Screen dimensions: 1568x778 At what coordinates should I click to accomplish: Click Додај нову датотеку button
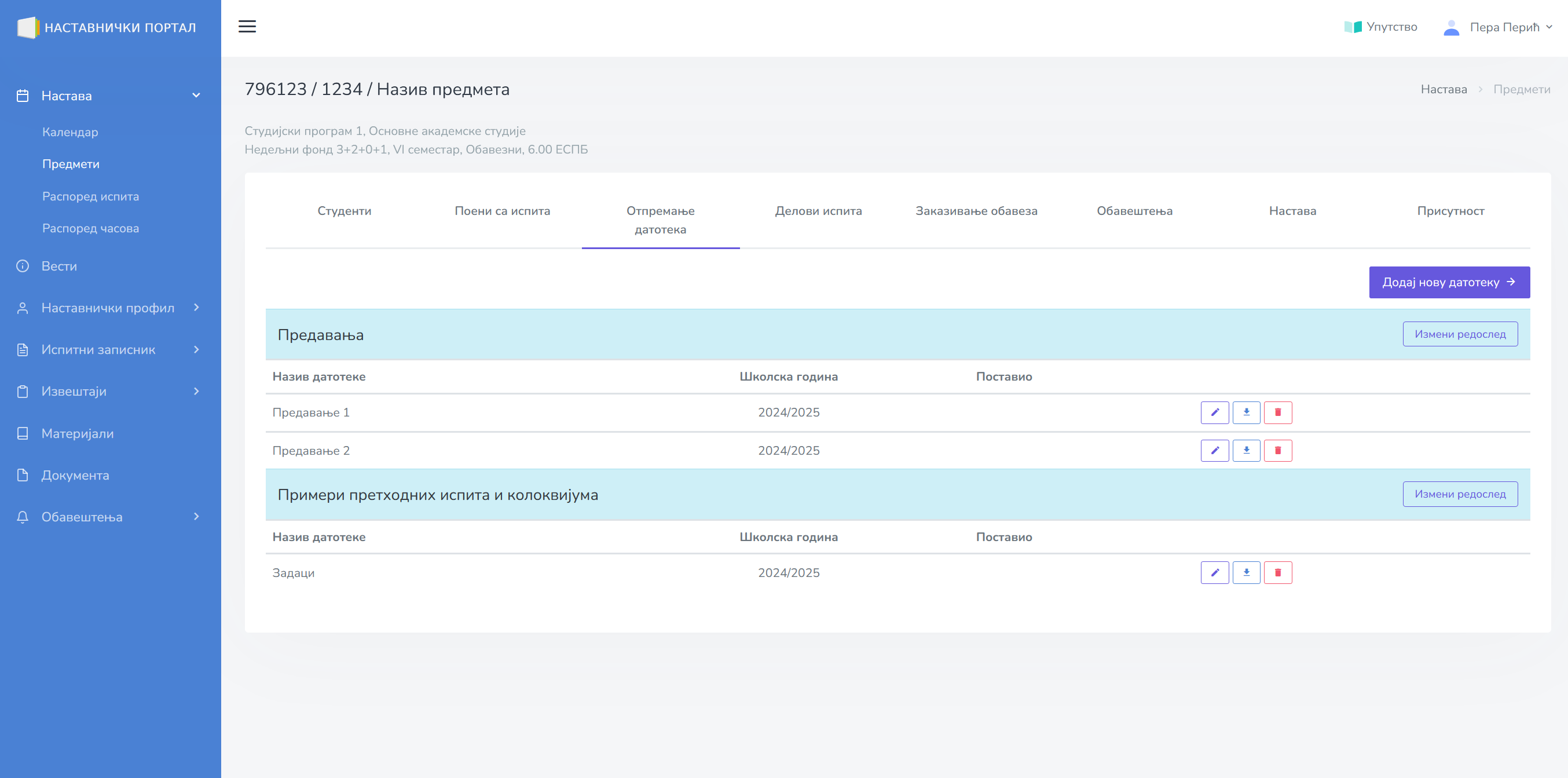[x=1449, y=283]
